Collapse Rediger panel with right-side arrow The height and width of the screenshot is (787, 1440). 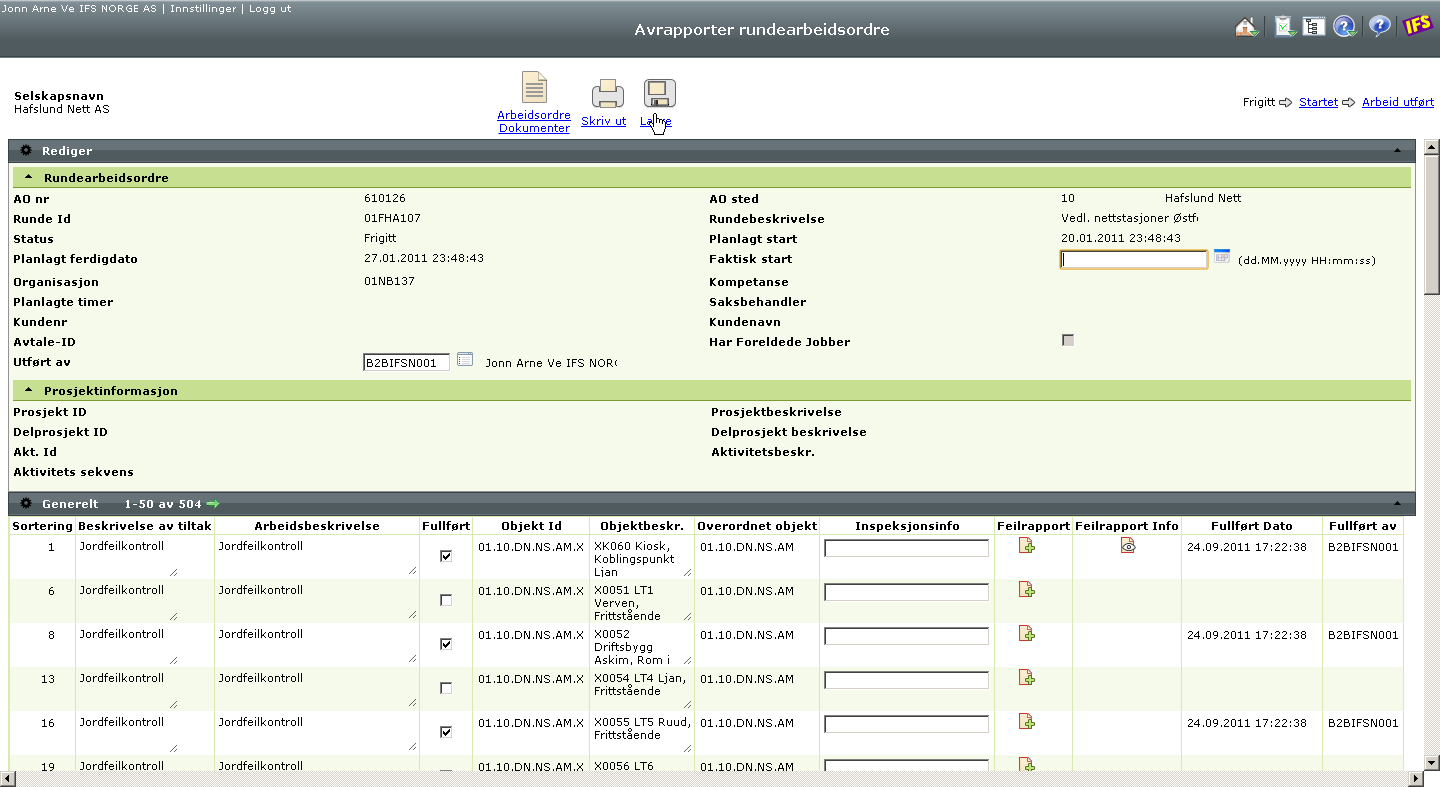[1397, 150]
